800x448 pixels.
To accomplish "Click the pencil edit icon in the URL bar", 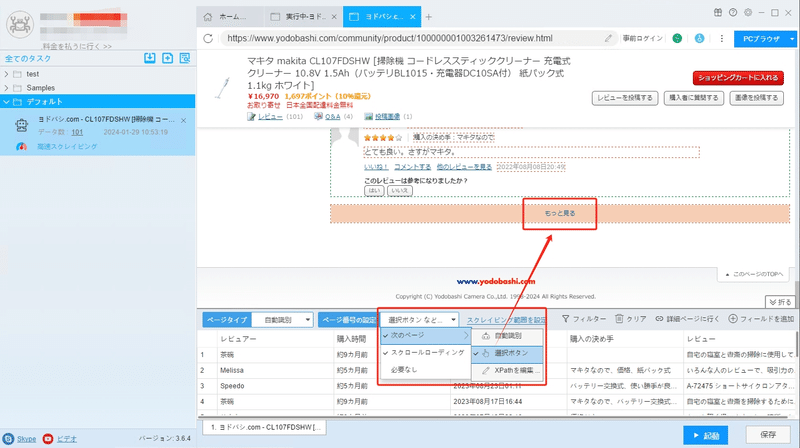I will click(x=608, y=38).
